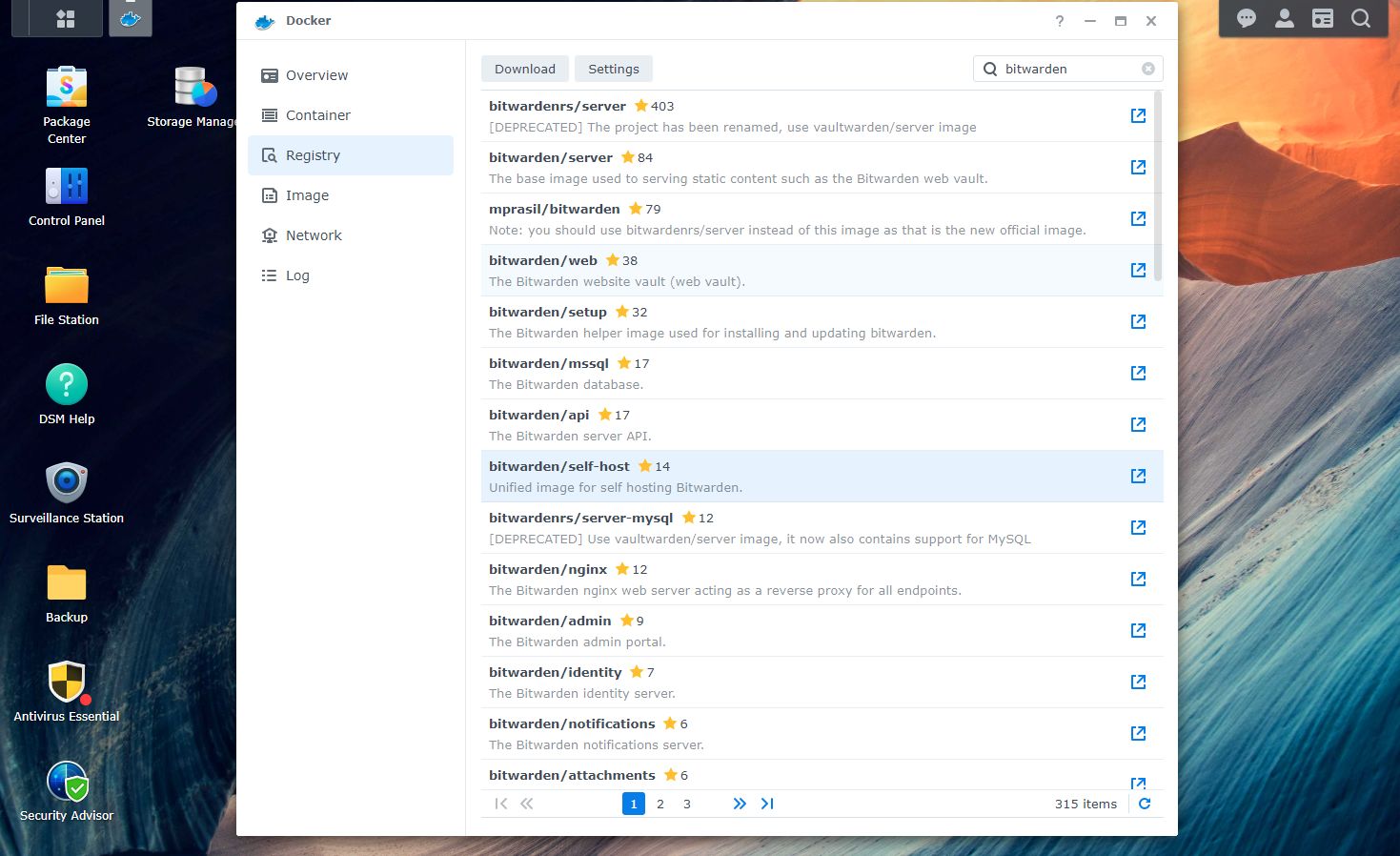Open the Backup folder desktop icon

click(67, 593)
